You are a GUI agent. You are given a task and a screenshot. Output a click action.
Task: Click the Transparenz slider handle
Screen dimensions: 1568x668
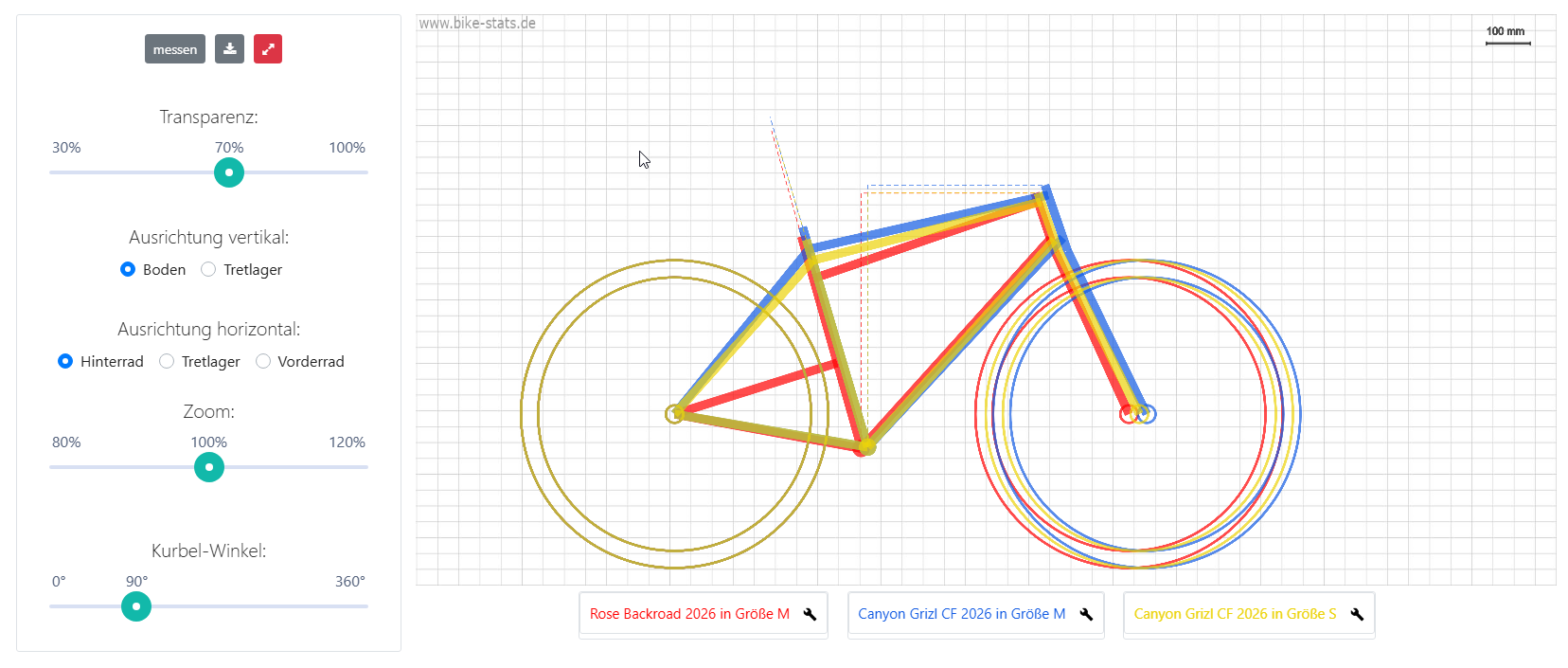pyautogui.click(x=228, y=172)
